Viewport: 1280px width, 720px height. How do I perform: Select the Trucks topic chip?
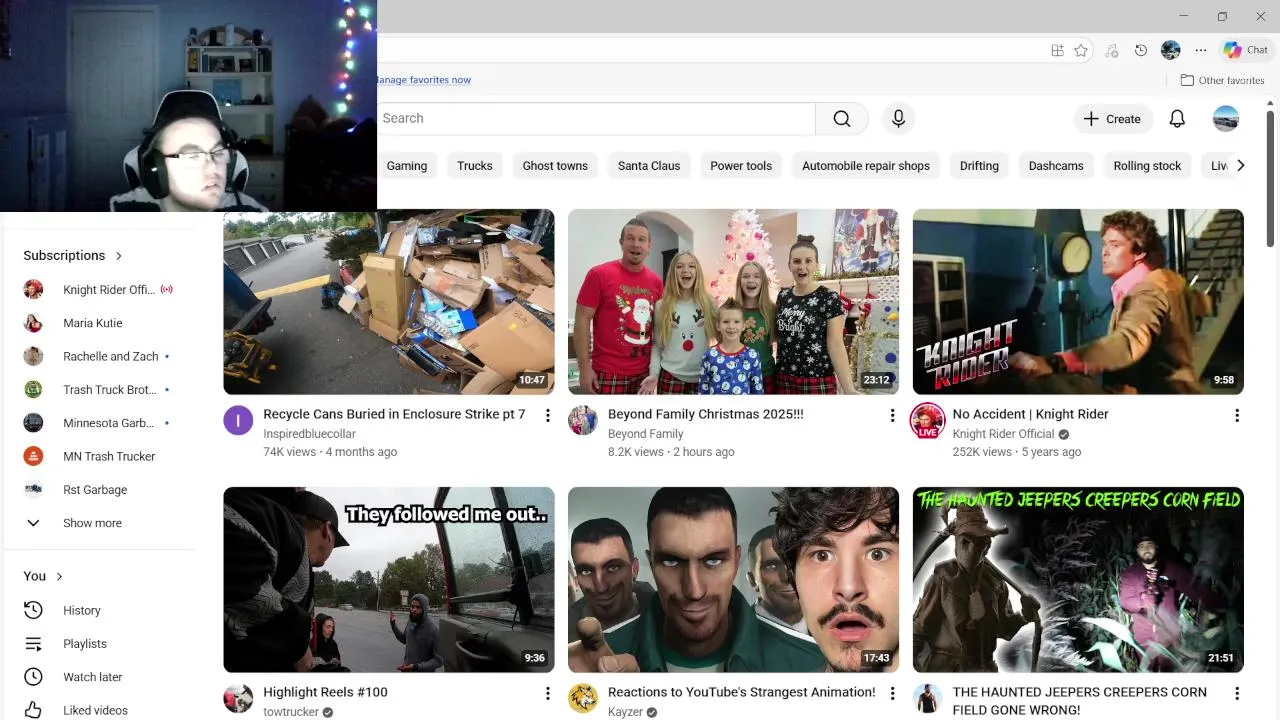click(475, 166)
